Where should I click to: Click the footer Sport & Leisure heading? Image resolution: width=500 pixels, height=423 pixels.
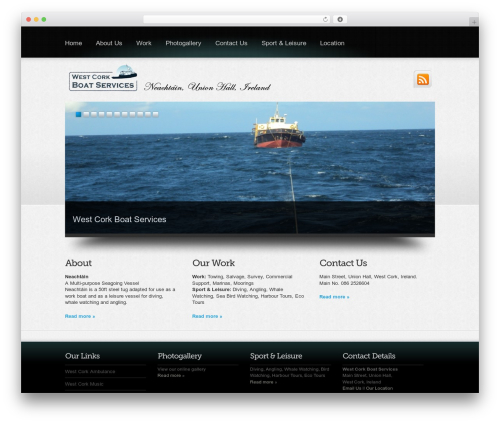coord(276,356)
